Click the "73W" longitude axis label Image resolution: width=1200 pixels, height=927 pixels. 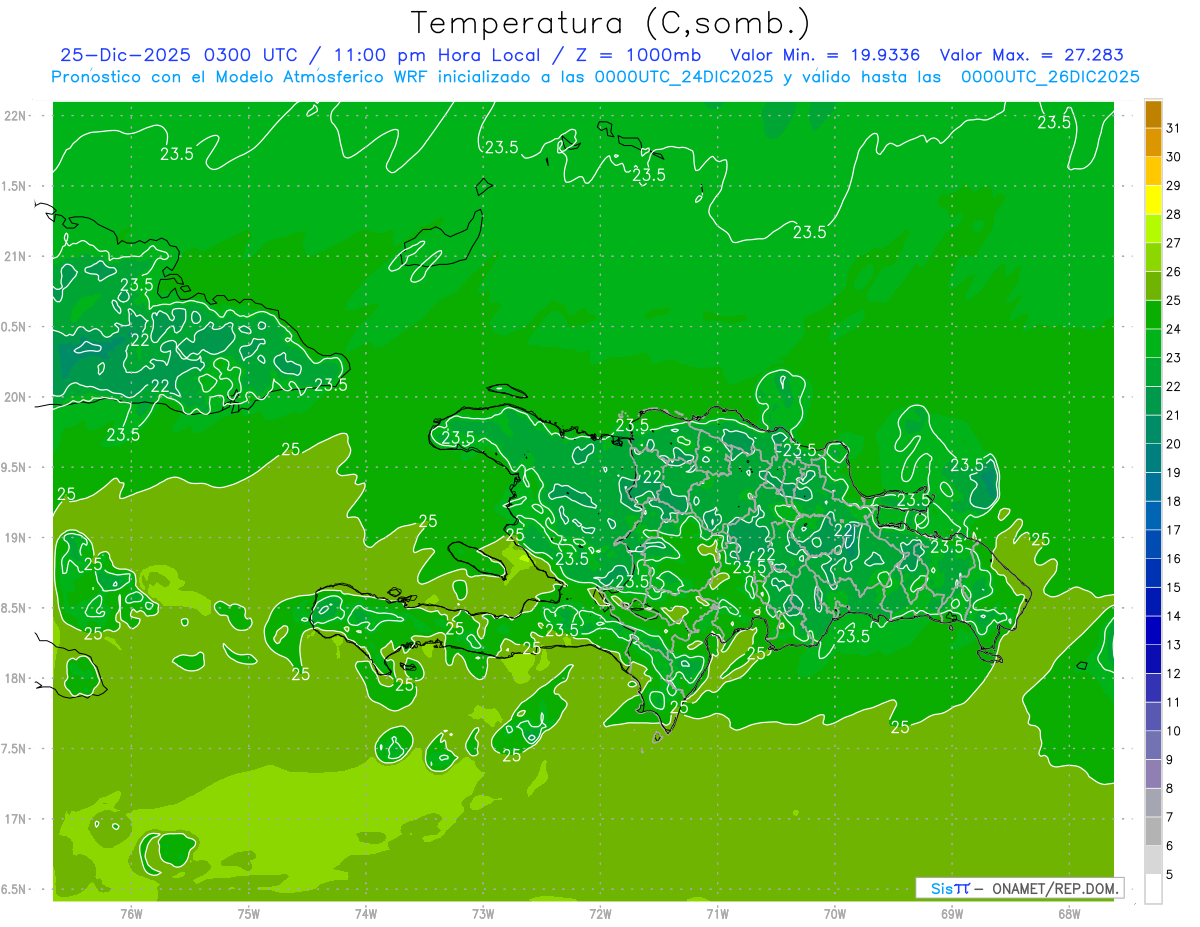[483, 913]
